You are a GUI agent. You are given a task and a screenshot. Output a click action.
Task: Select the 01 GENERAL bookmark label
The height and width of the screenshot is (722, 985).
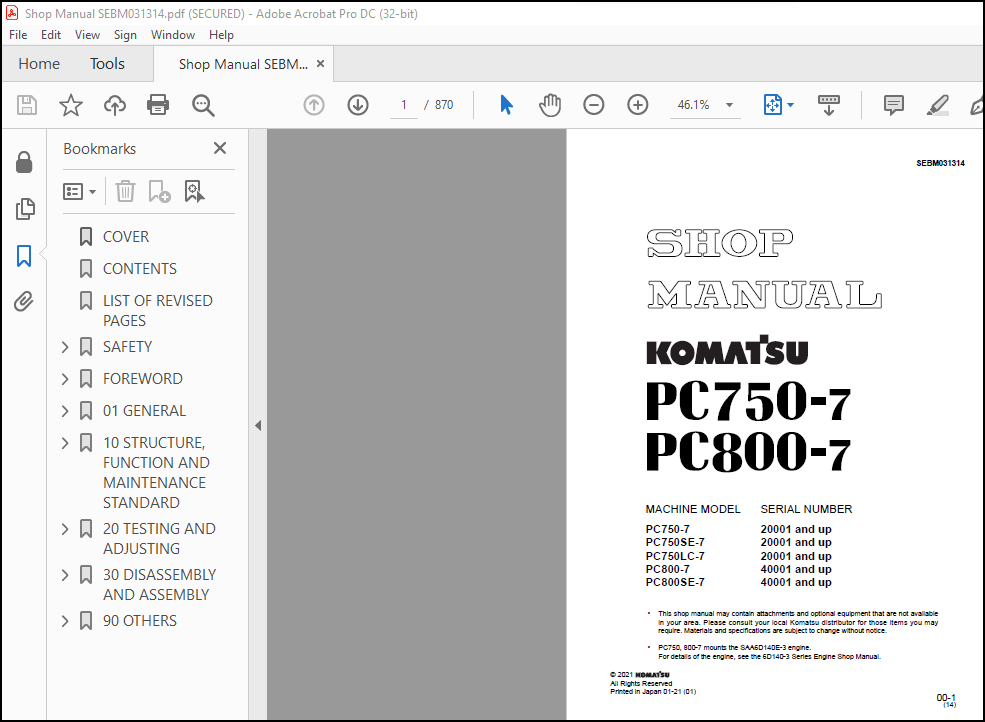pos(144,411)
